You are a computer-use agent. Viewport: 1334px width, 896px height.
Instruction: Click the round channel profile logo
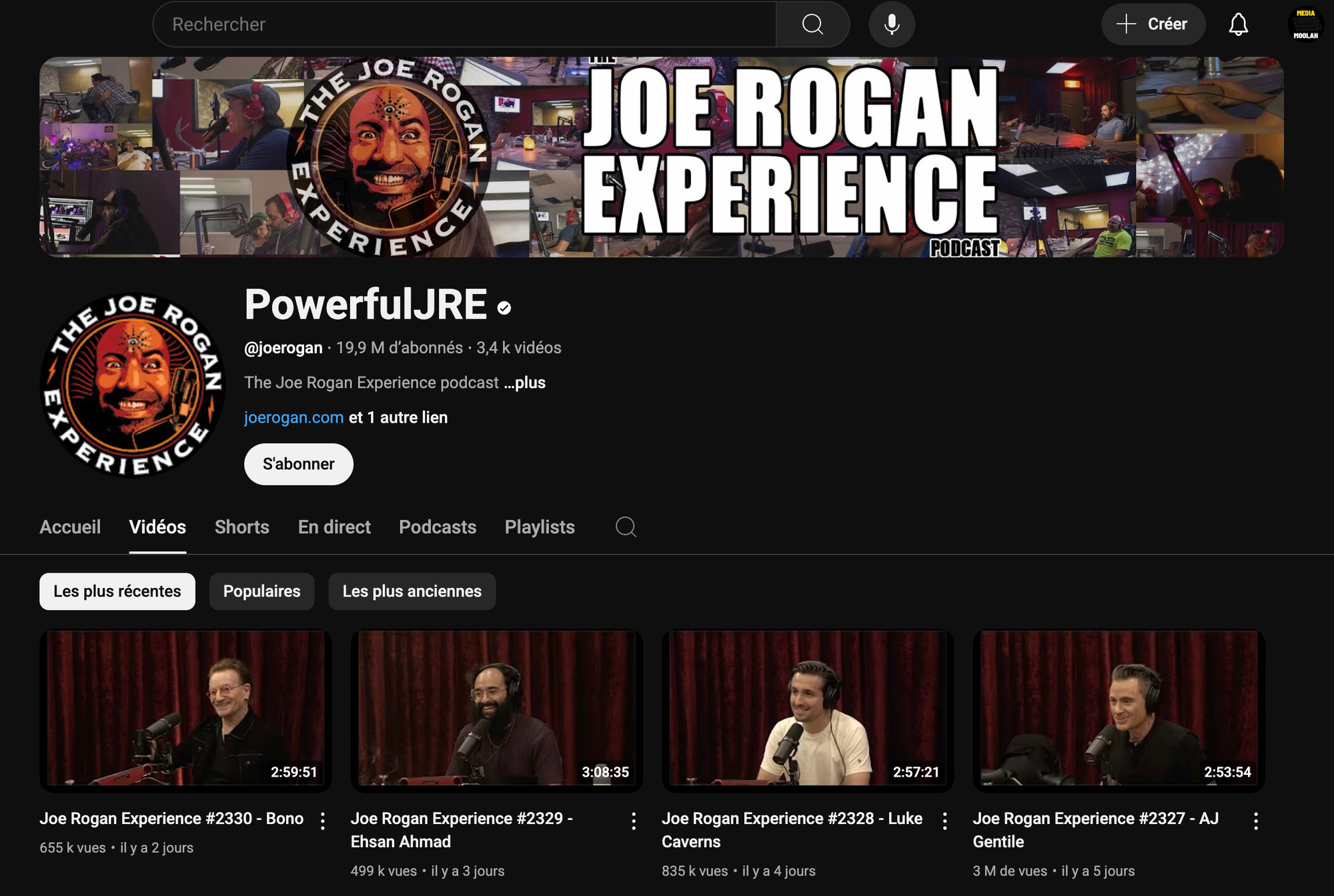click(132, 385)
